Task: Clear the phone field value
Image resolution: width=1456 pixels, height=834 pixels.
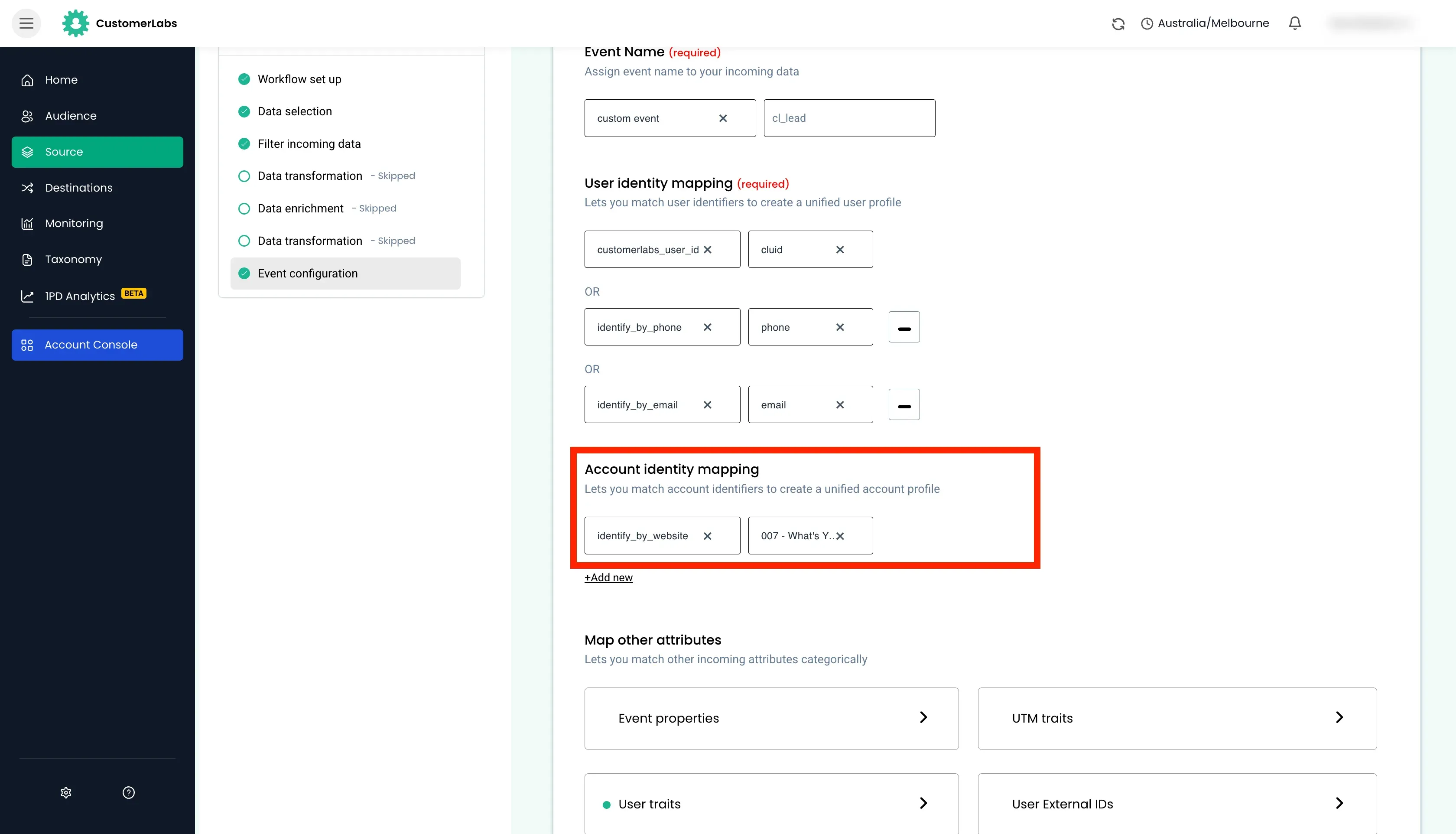Action: pyautogui.click(x=840, y=327)
